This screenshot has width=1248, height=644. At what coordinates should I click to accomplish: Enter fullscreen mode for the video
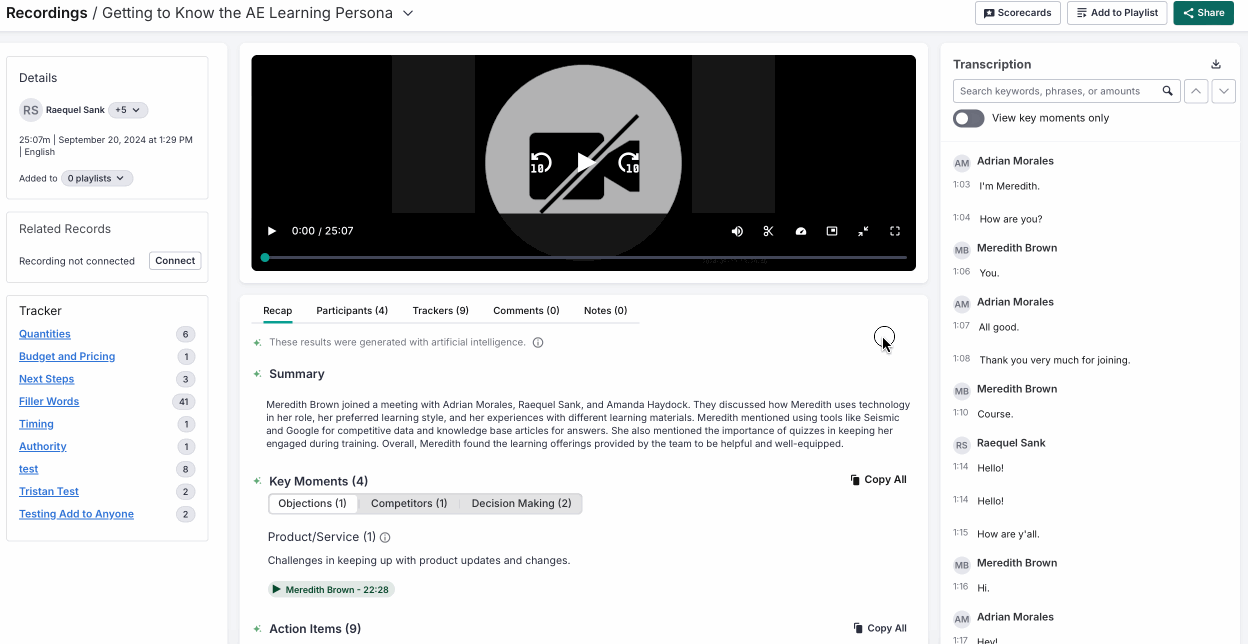pyautogui.click(x=895, y=231)
